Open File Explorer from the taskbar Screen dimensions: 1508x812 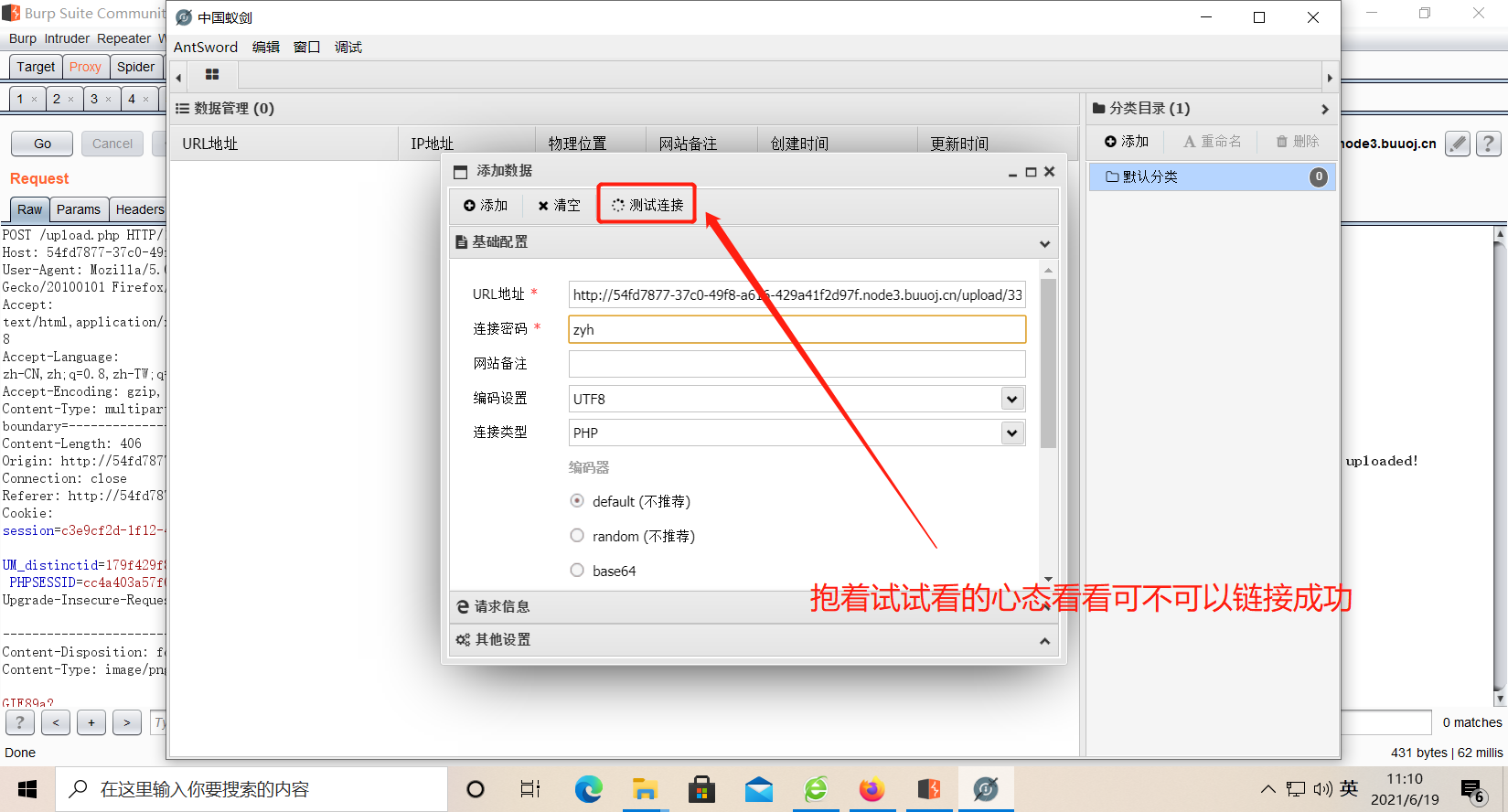pos(645,789)
